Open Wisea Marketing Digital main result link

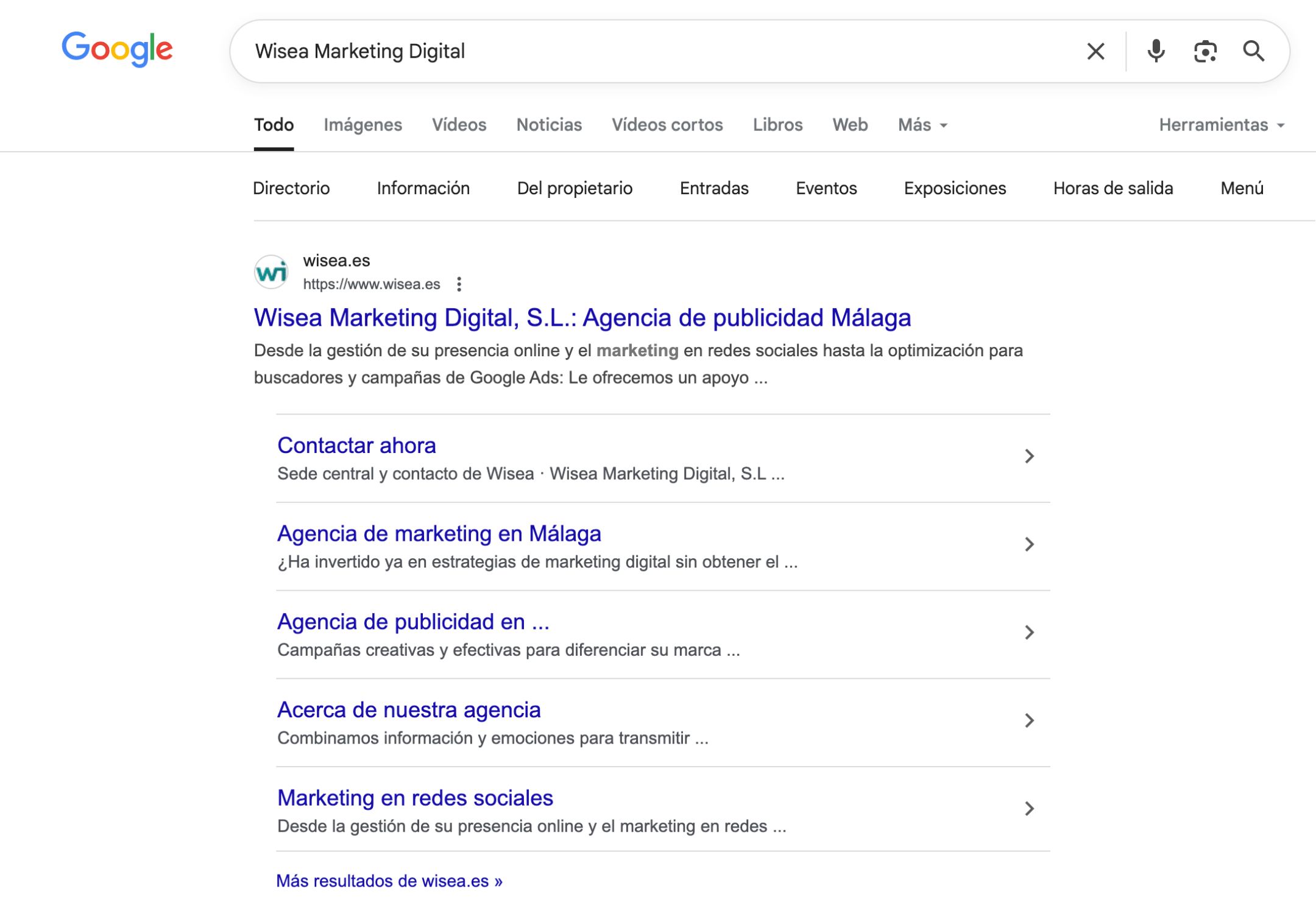(x=582, y=318)
